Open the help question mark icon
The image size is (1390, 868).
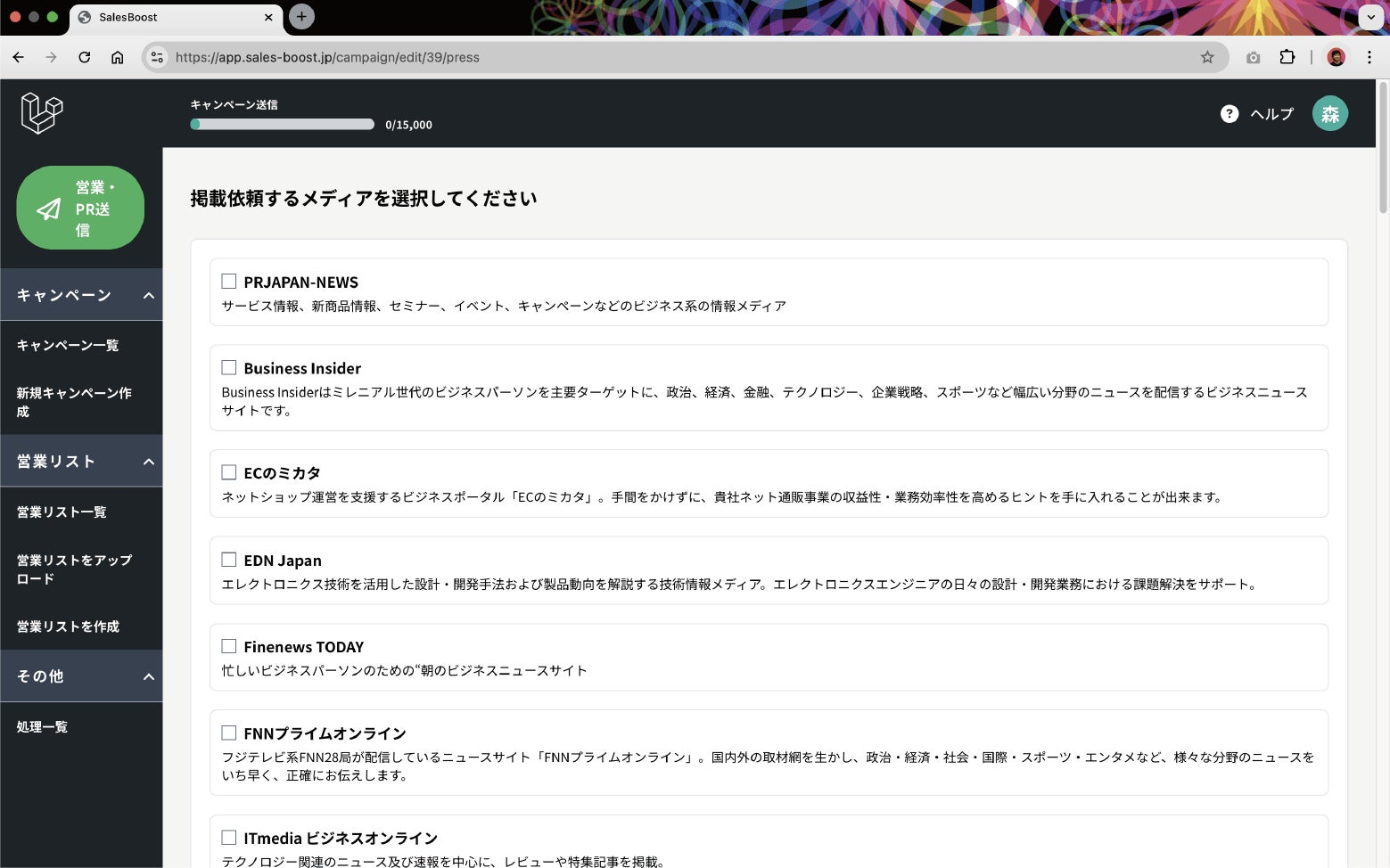click(x=1230, y=113)
